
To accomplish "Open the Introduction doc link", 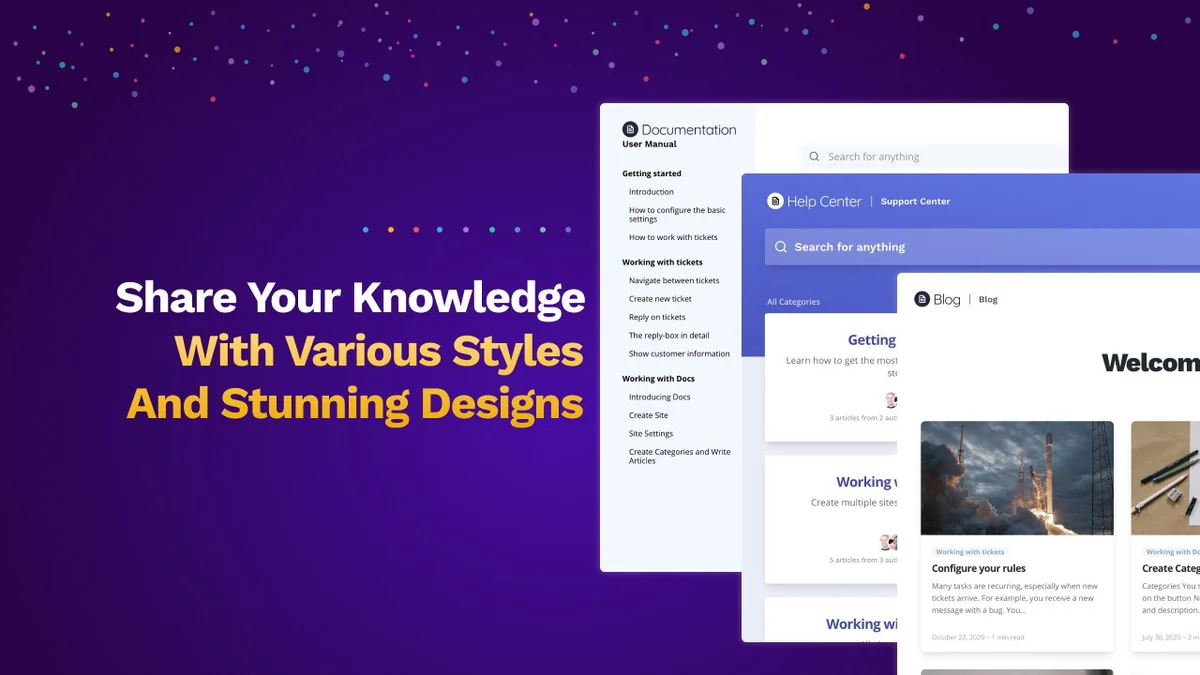I will coord(651,192).
